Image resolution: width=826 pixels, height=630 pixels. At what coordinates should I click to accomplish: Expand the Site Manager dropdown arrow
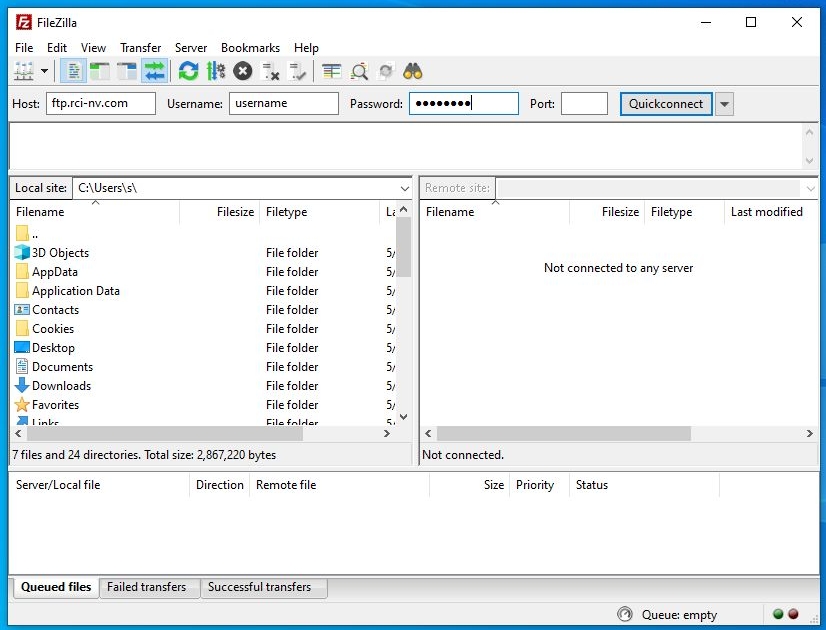(45, 71)
